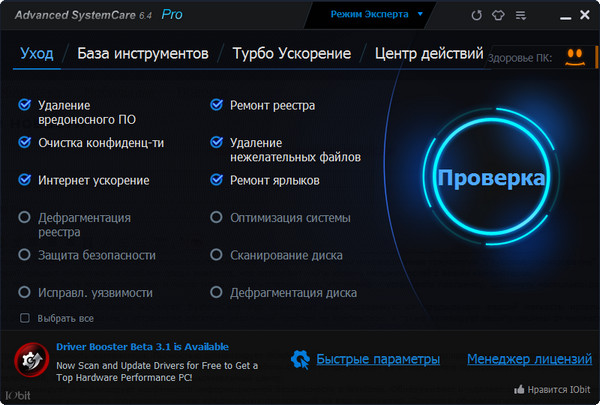Close the Advanced SystemCare window
The width and height of the screenshot is (600, 405).
click(x=585, y=15)
